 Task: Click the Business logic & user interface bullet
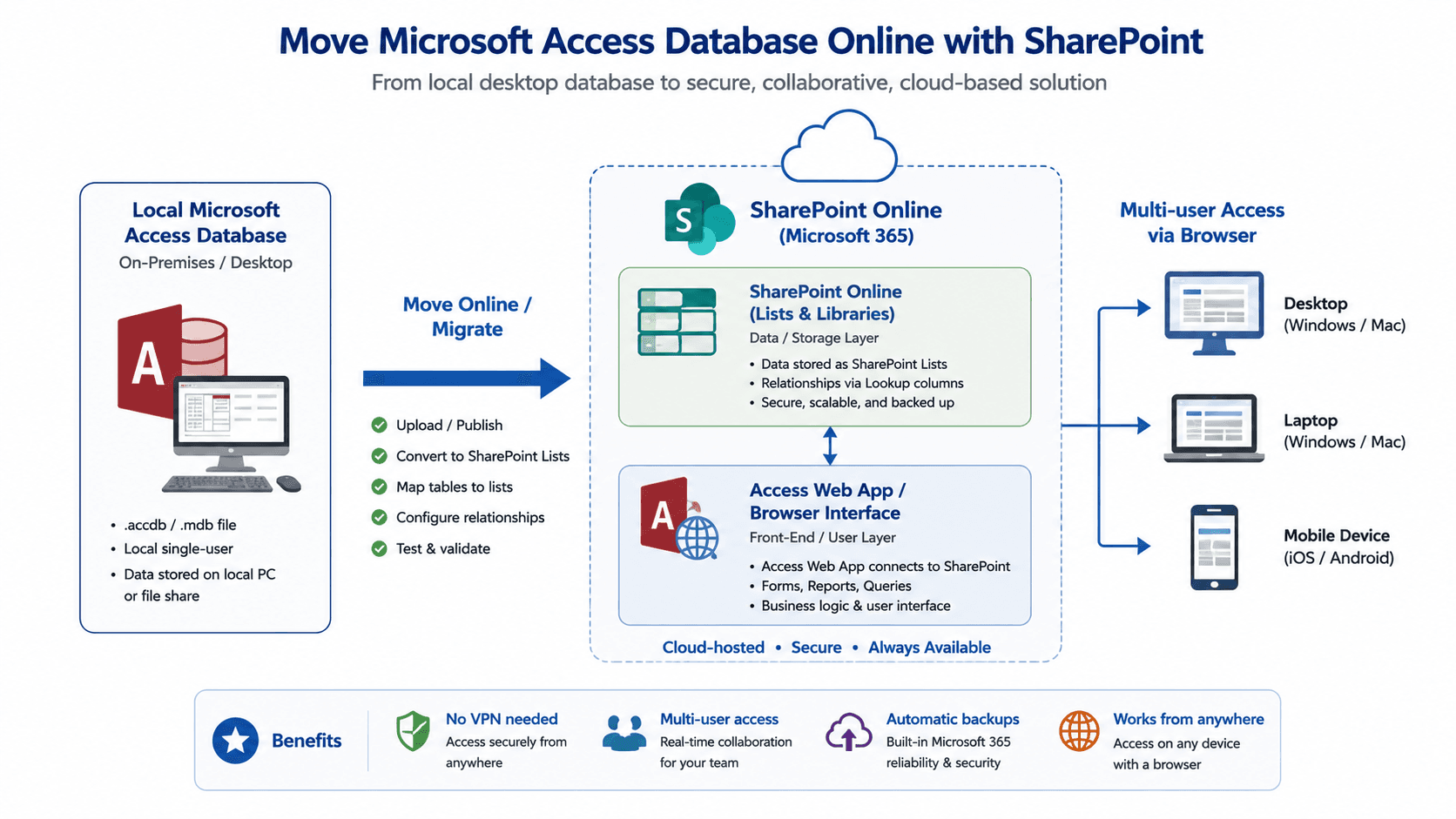850,606
